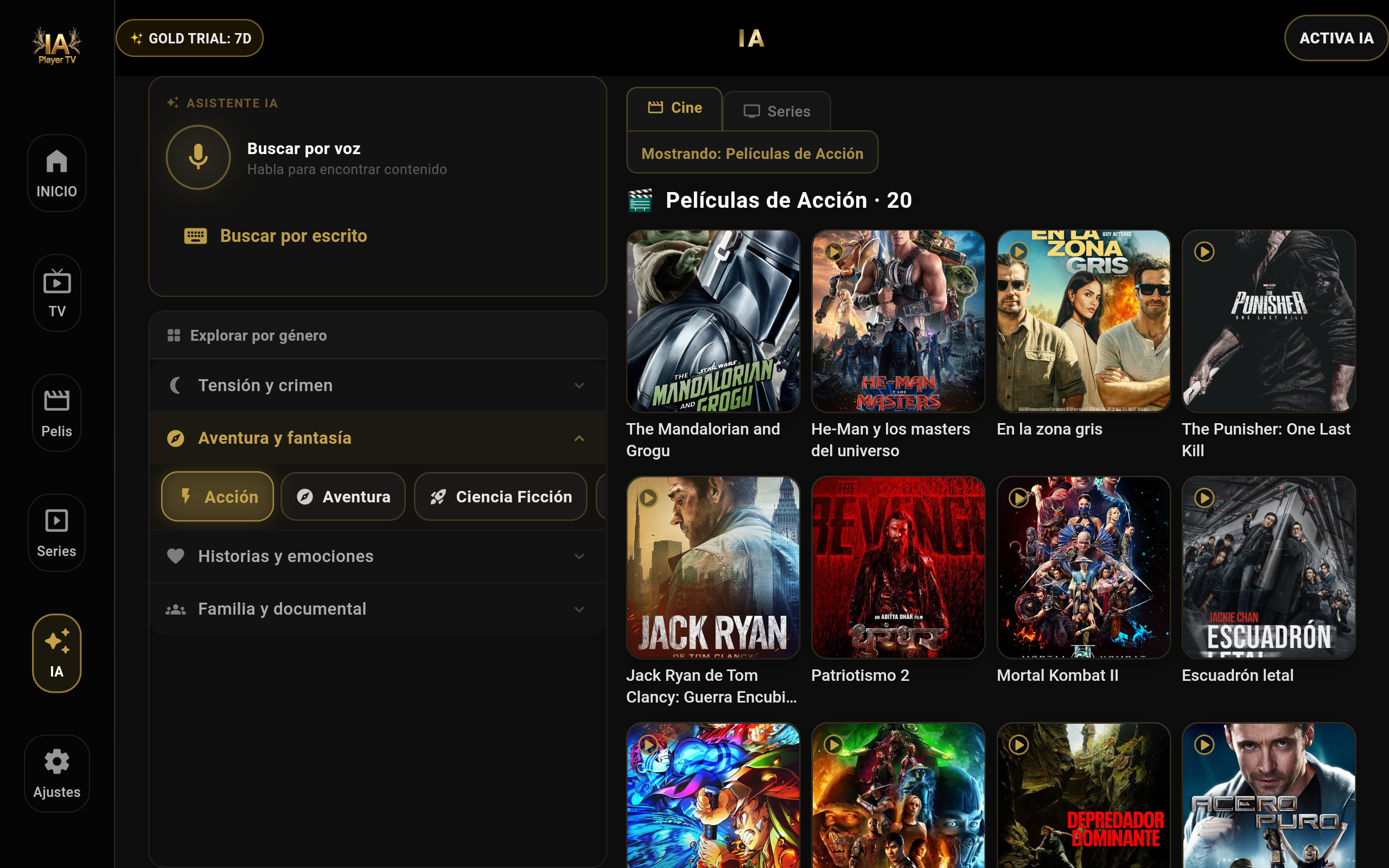The height and width of the screenshot is (868, 1389).
Task: Click the Mostrando: Películas de Acción filter
Action: [752, 154]
